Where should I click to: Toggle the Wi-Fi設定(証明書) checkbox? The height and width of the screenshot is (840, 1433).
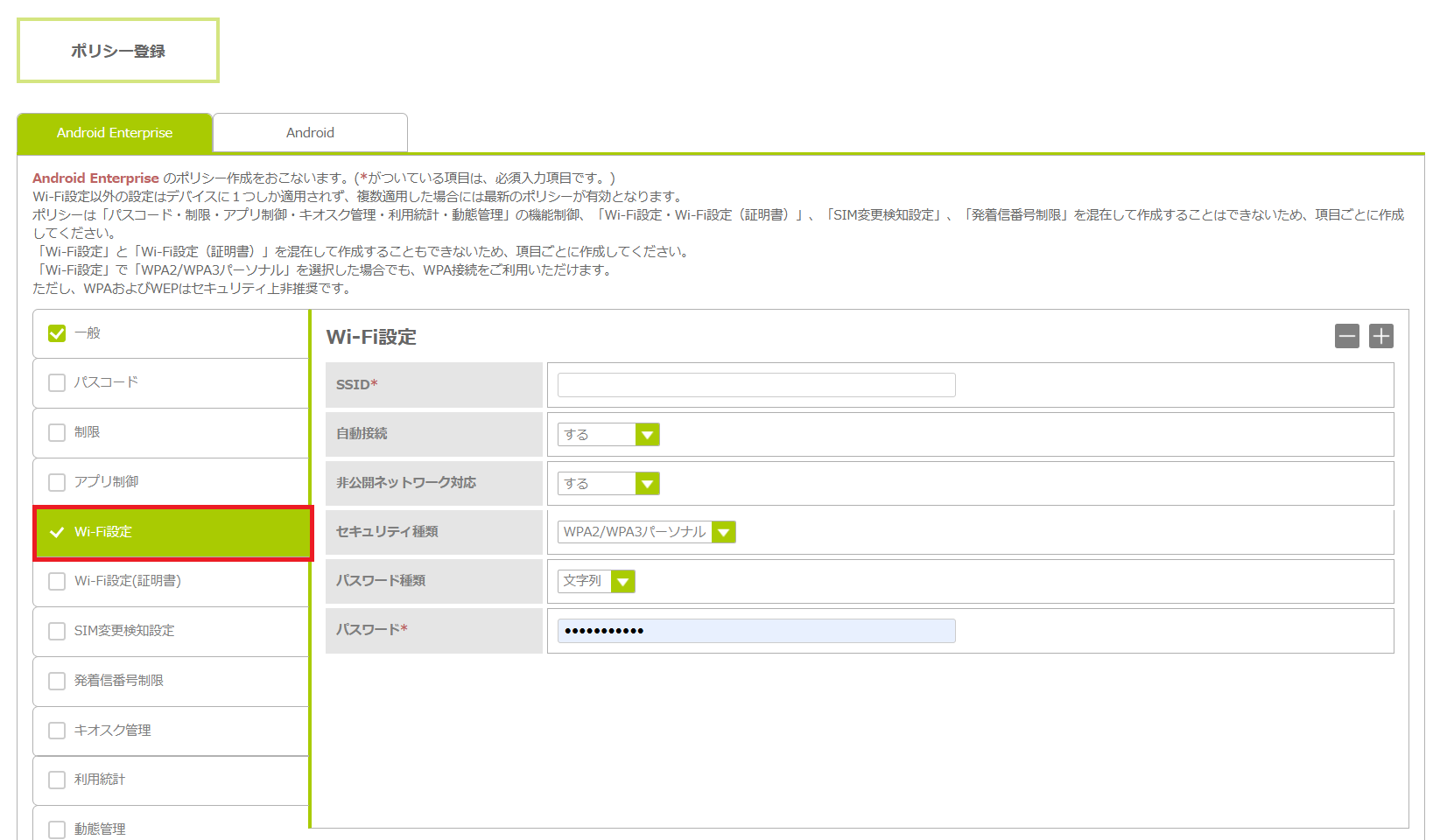[57, 581]
